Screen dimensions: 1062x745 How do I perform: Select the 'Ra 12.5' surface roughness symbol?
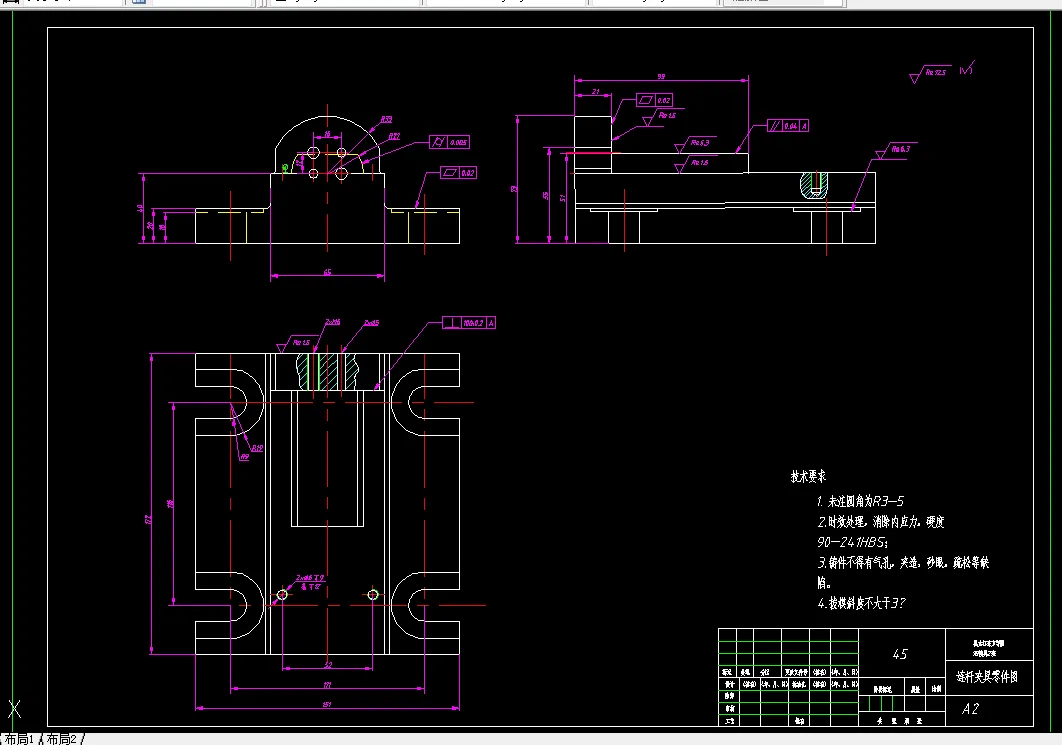click(x=930, y=73)
